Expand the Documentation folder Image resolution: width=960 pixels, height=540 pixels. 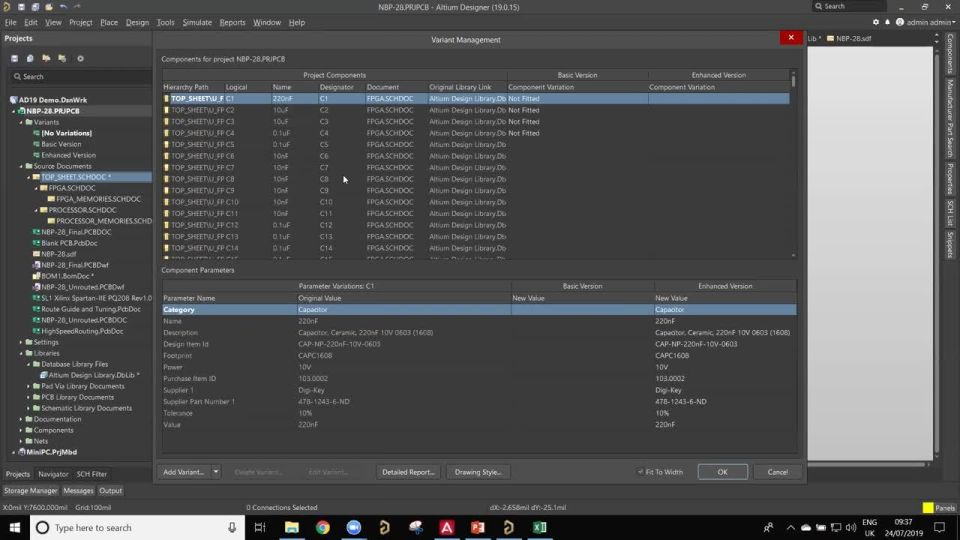[x=21, y=419]
